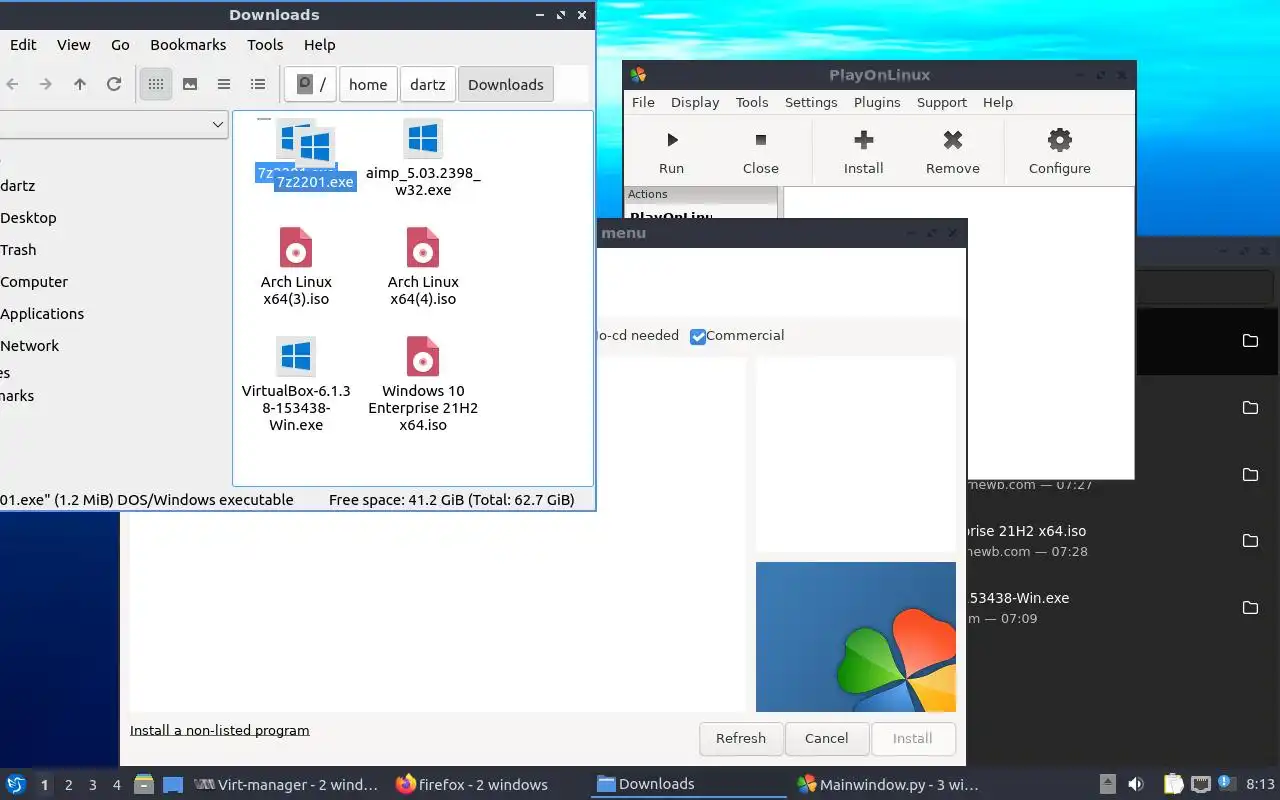Open the View menu in file manager
1280x800 pixels.
click(x=74, y=45)
